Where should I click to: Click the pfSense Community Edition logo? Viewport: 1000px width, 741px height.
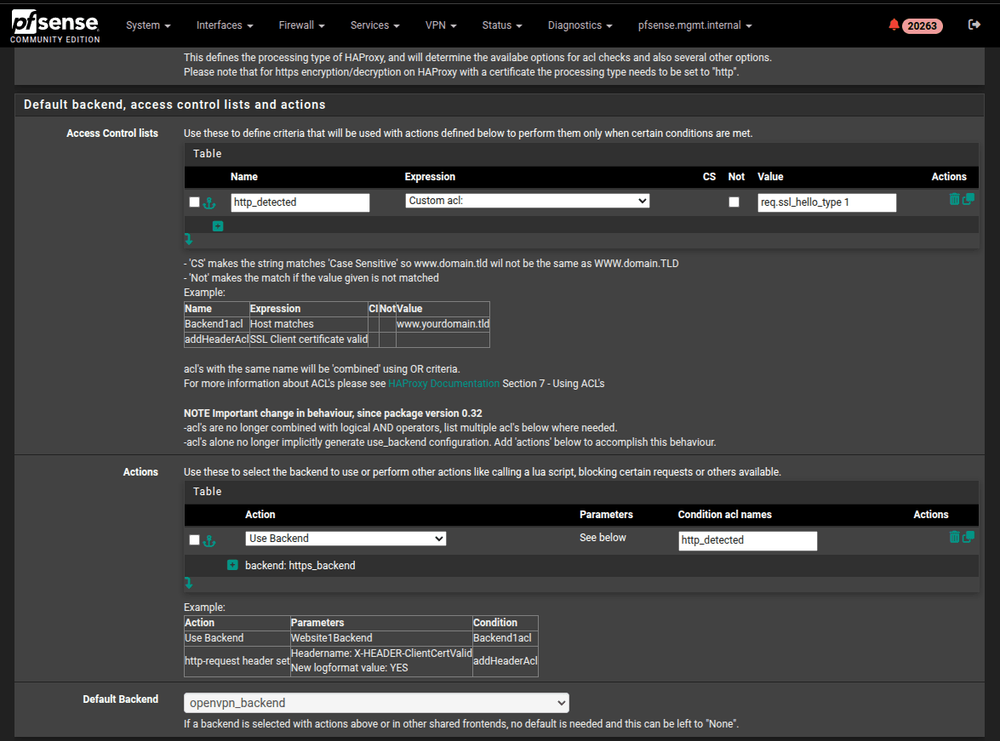[x=55, y=26]
